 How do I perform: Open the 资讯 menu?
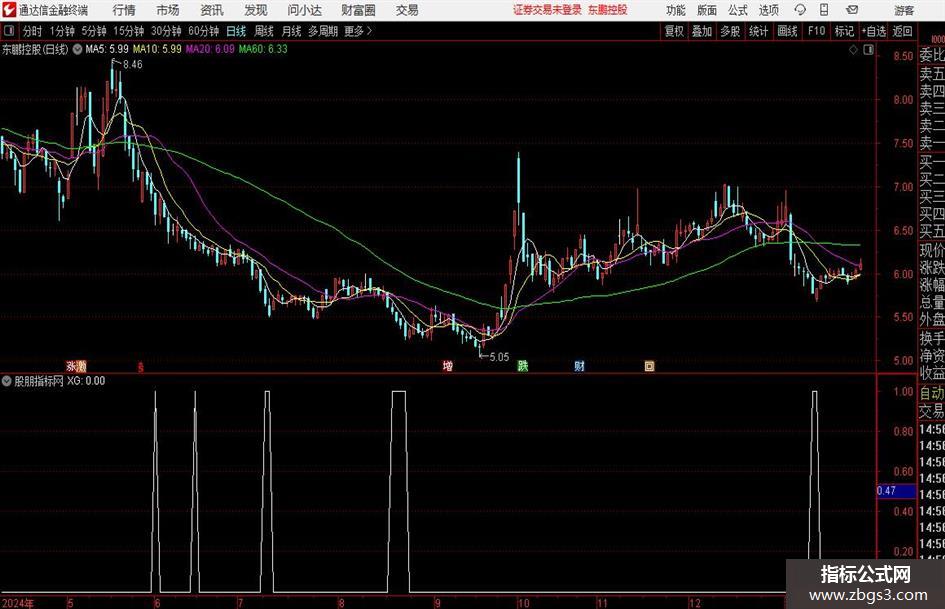pos(212,10)
